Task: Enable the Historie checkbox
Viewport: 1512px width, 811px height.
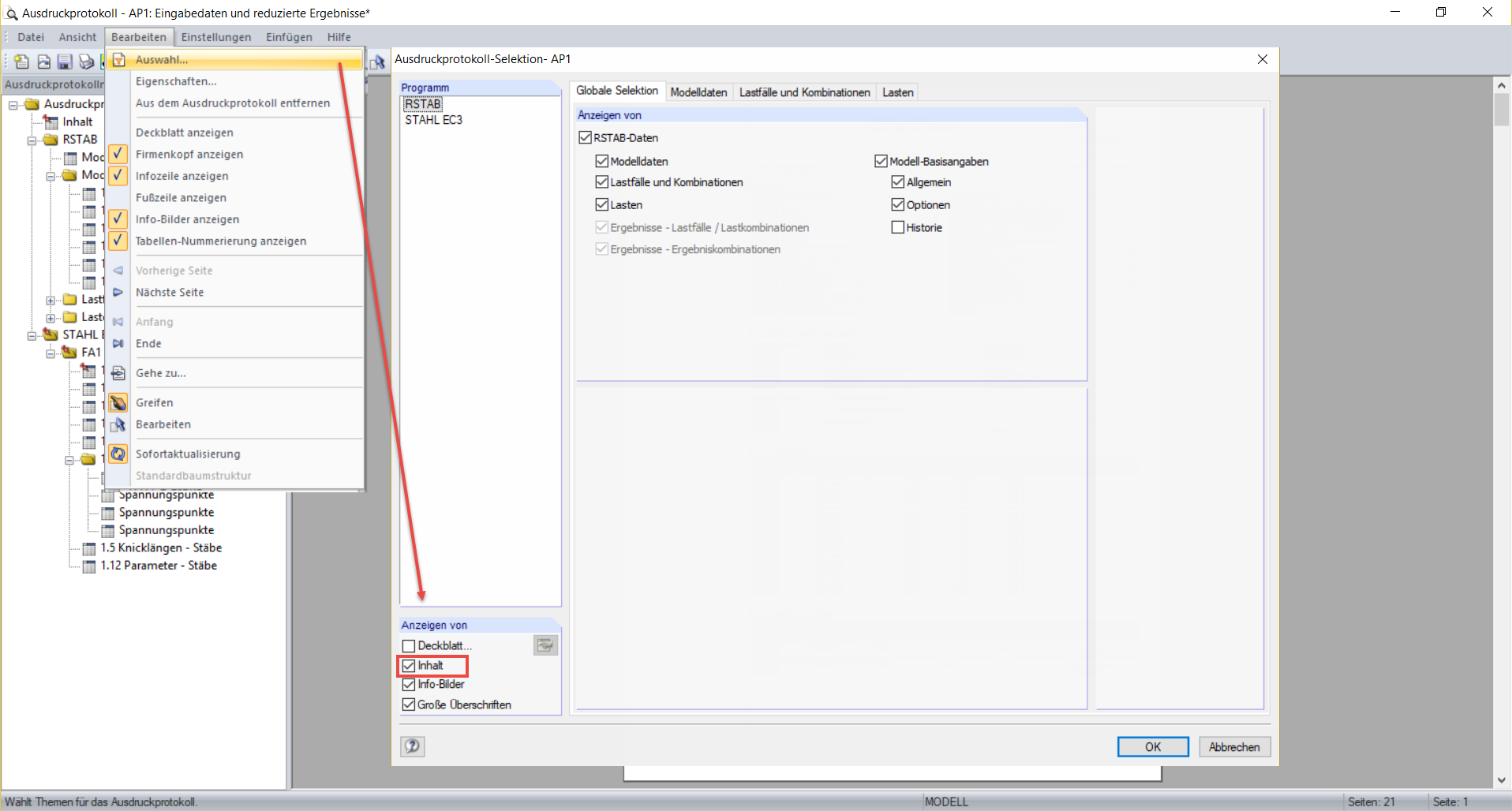Action: pos(898,227)
